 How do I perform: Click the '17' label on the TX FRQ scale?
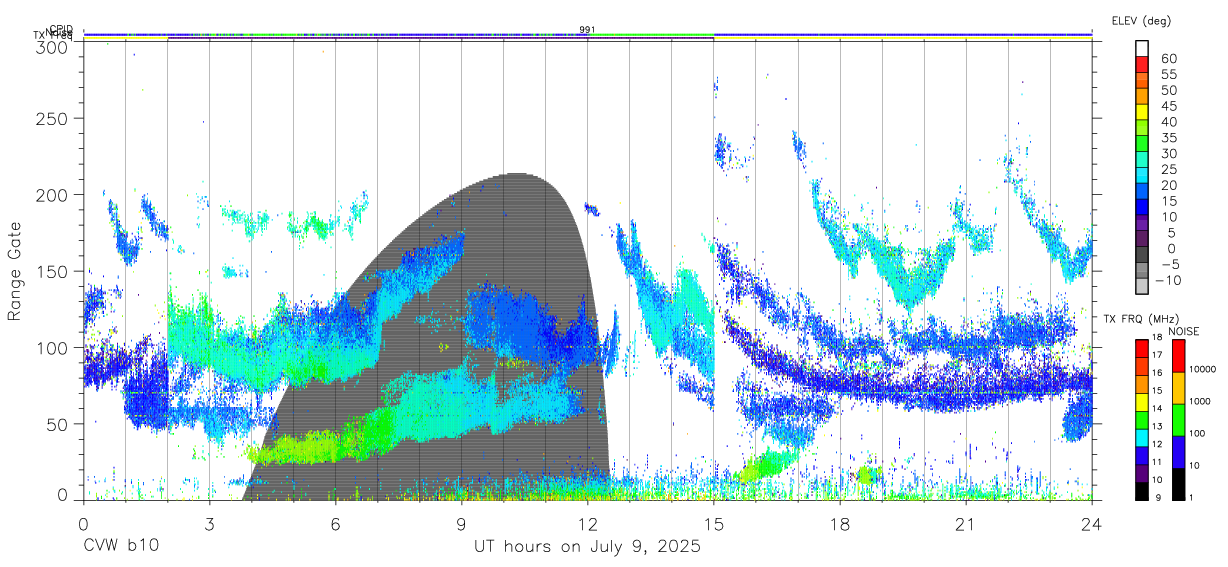click(1158, 355)
